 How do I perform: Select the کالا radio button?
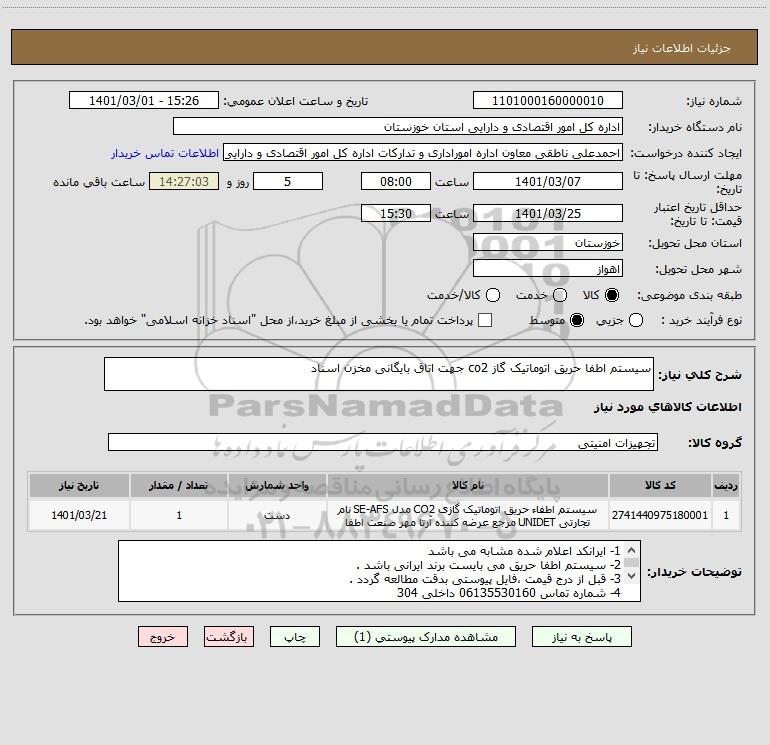coord(612,295)
